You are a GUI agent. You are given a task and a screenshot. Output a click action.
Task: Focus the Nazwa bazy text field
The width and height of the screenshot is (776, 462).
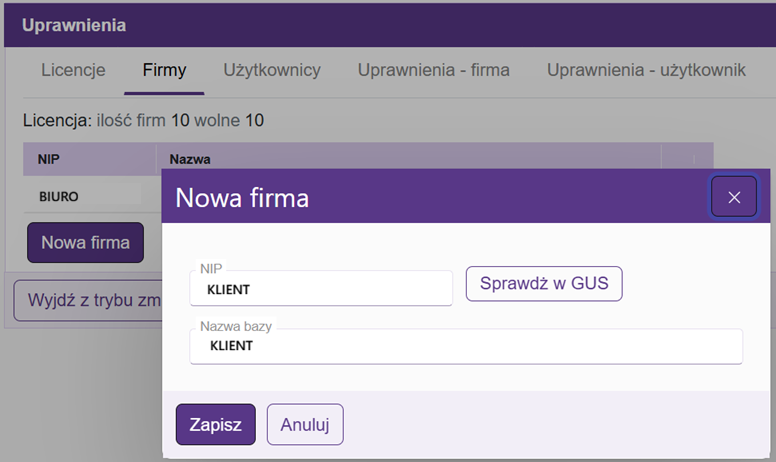coord(466,346)
